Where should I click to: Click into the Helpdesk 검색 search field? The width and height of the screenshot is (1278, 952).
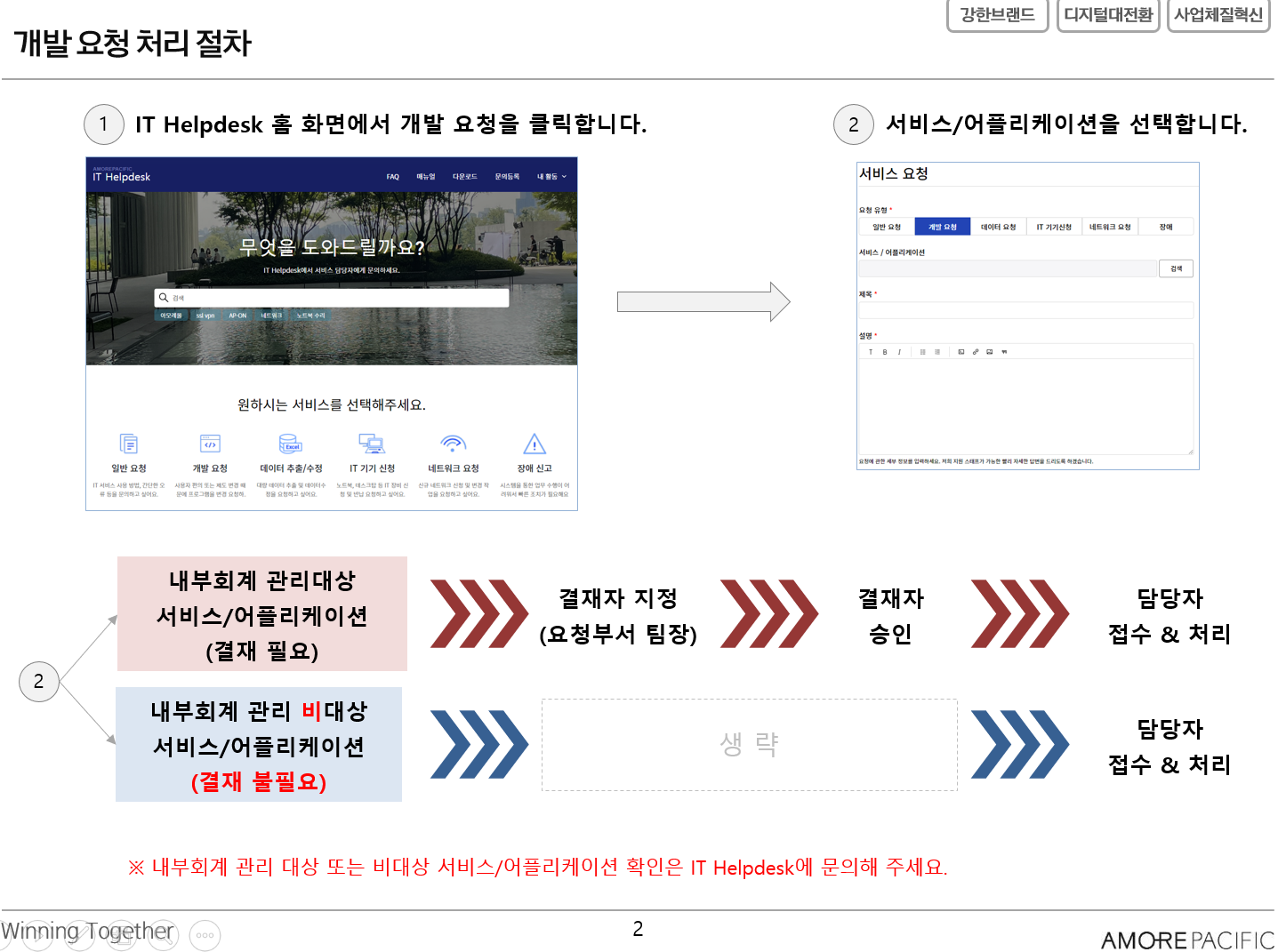[x=332, y=298]
